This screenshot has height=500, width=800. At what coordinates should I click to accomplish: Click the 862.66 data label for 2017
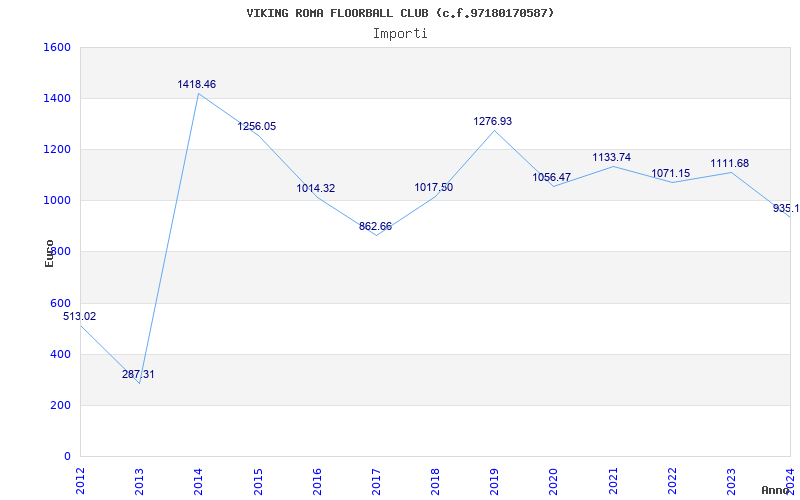pos(375,227)
